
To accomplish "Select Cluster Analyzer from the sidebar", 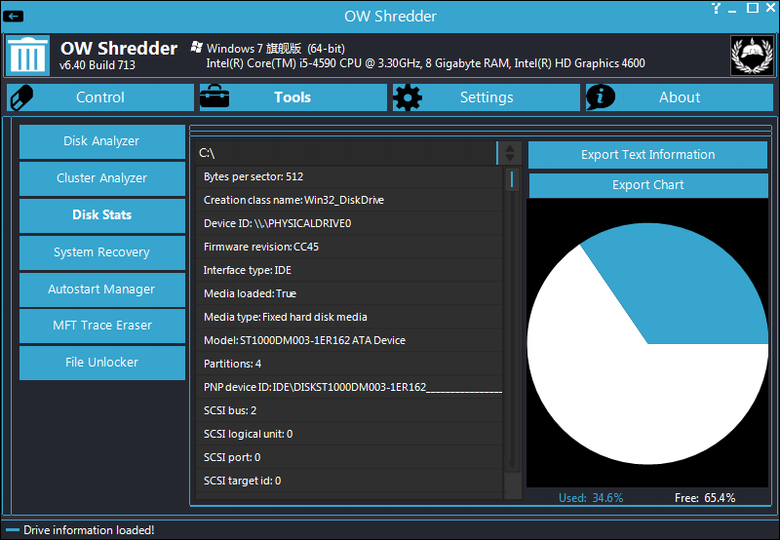I will (102, 178).
